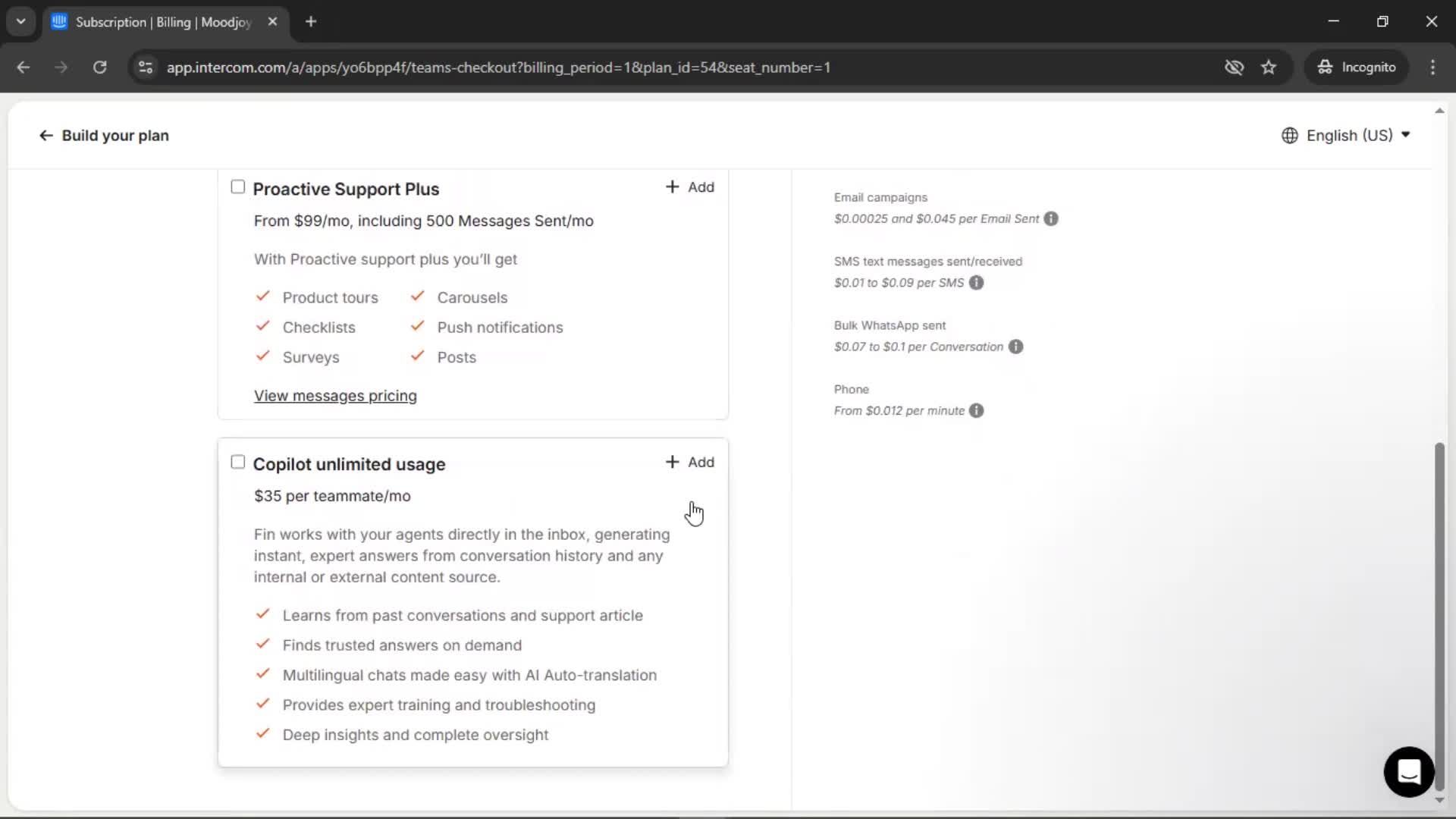Reload the page in the browser
1456x819 pixels.
point(99,67)
